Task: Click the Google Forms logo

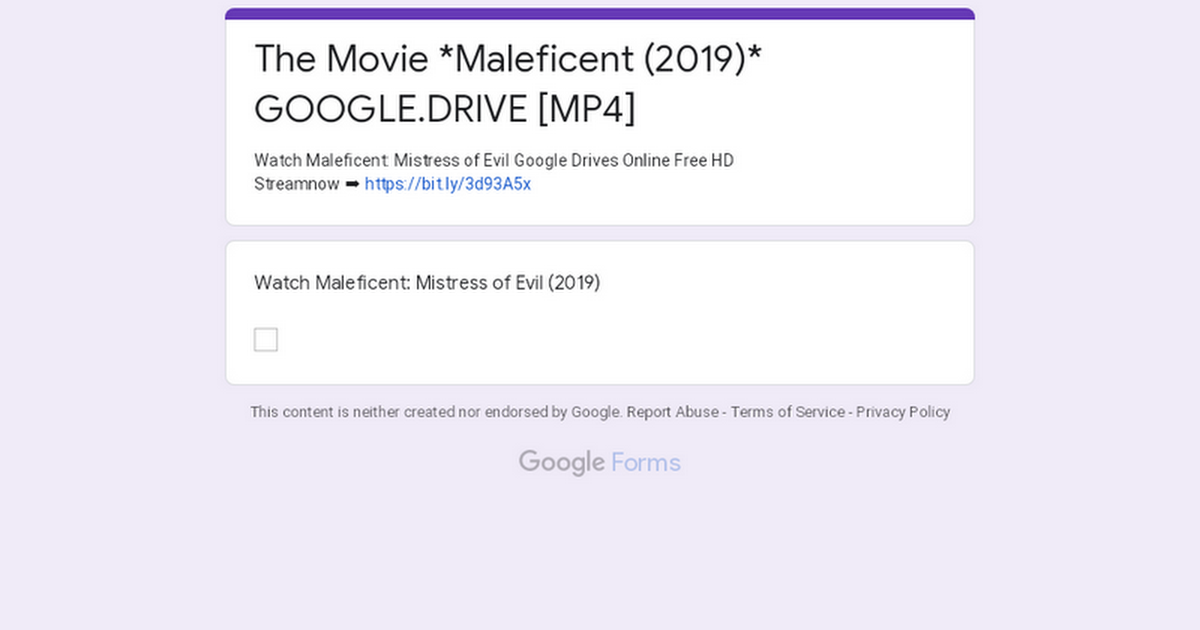Action: [x=600, y=462]
